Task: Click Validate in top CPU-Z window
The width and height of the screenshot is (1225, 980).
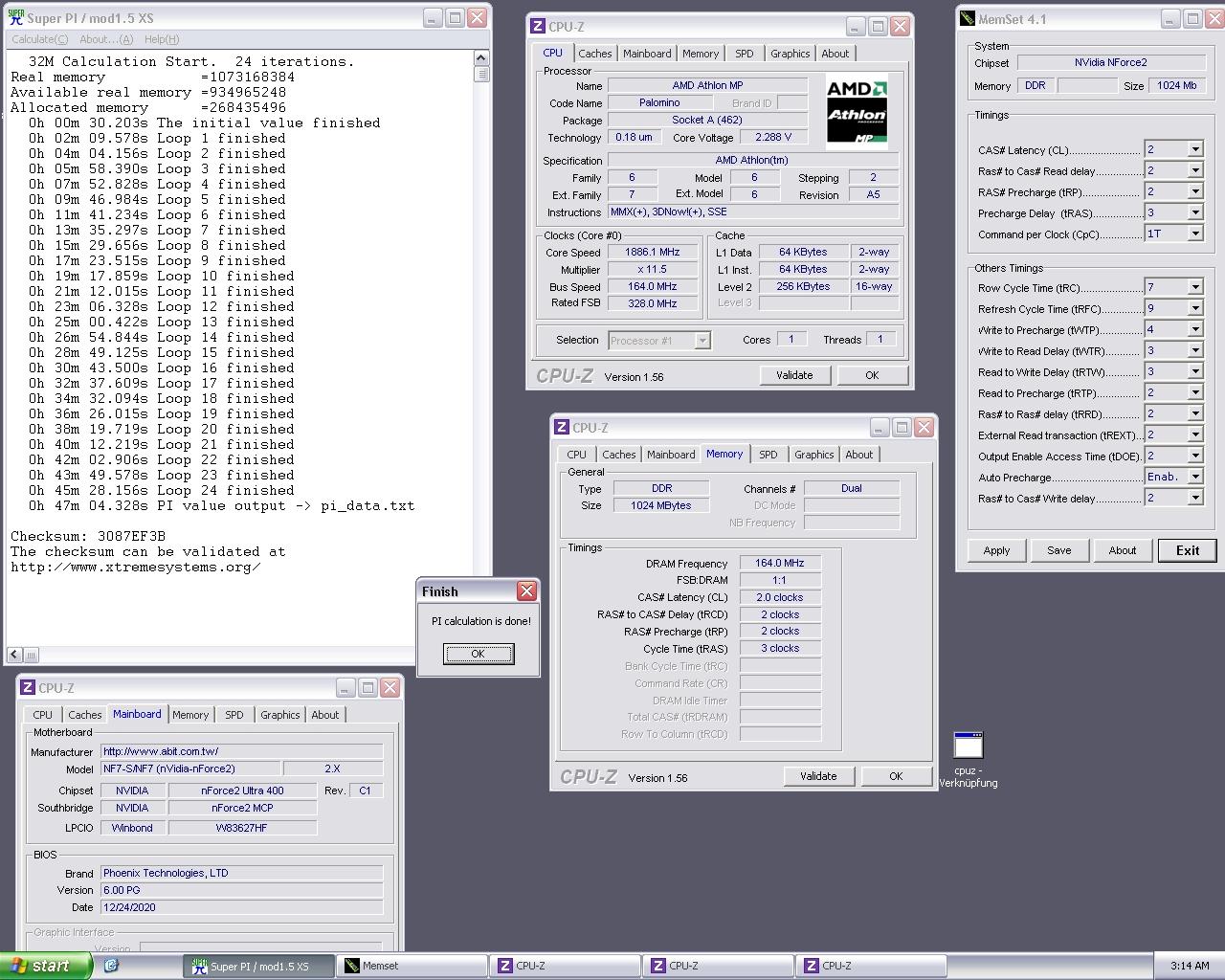Action: coord(794,375)
